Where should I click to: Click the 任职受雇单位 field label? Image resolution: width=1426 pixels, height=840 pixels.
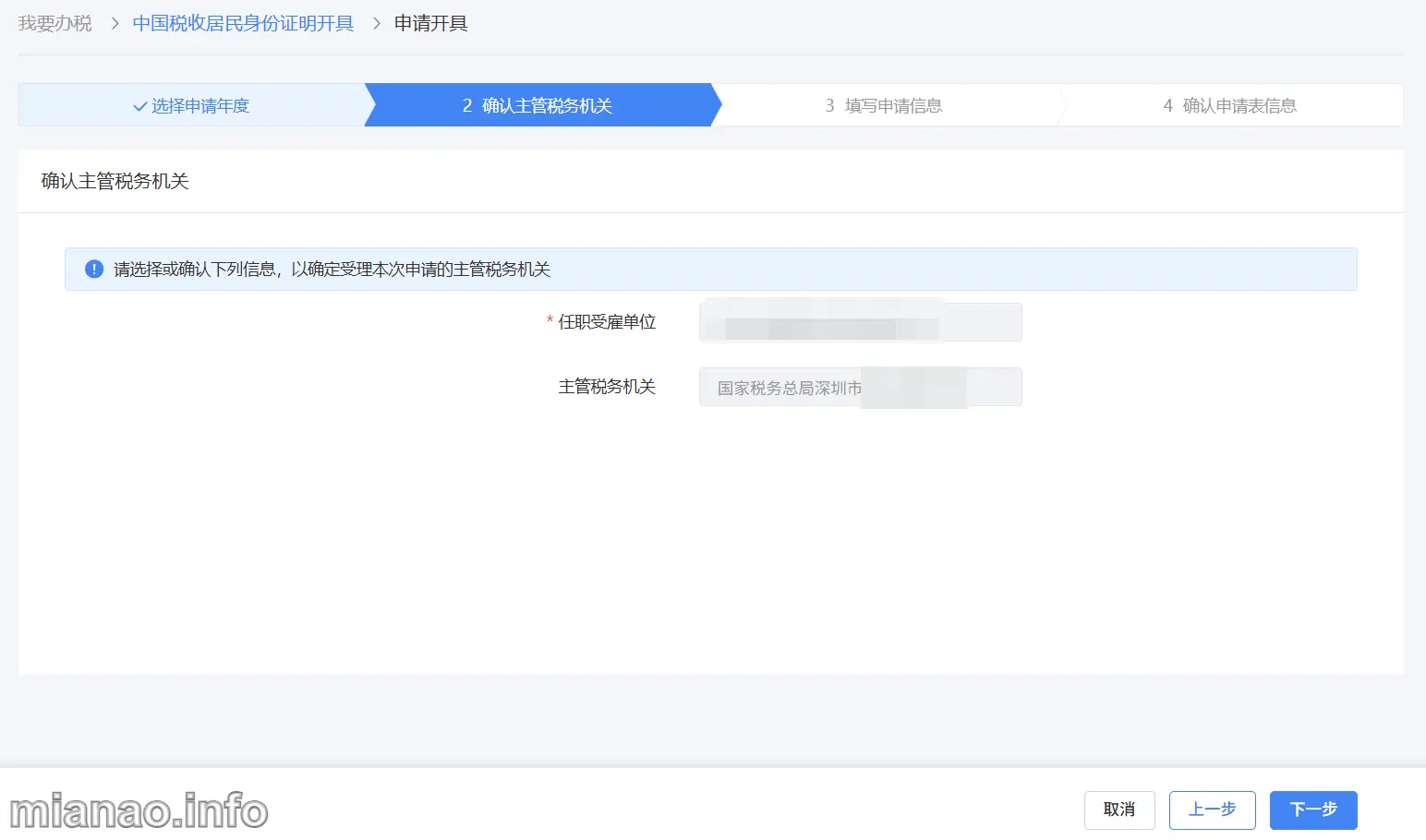click(607, 322)
